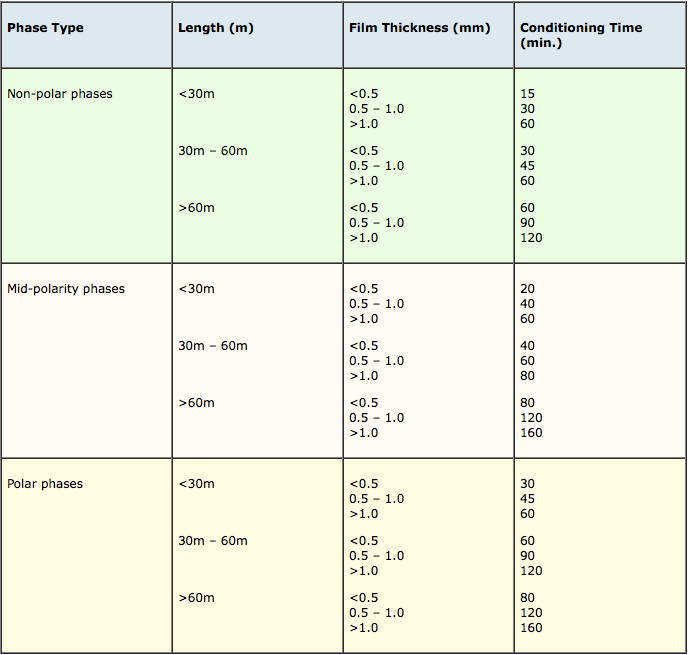Click "0.5 – 1.0" film thickness for Polar <30m
The height and width of the screenshot is (655, 689).
(377, 499)
